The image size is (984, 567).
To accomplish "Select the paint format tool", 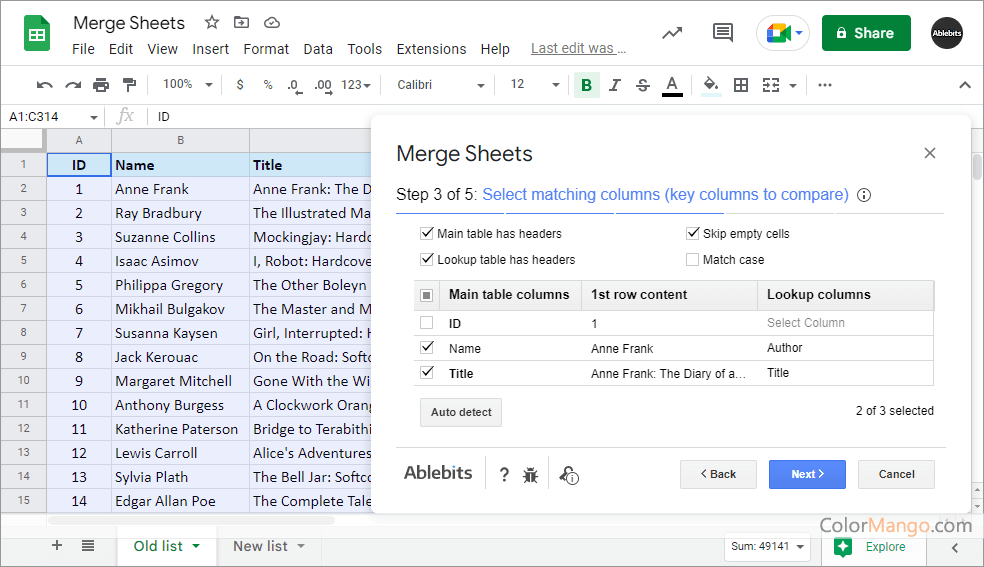I will pyautogui.click(x=129, y=85).
